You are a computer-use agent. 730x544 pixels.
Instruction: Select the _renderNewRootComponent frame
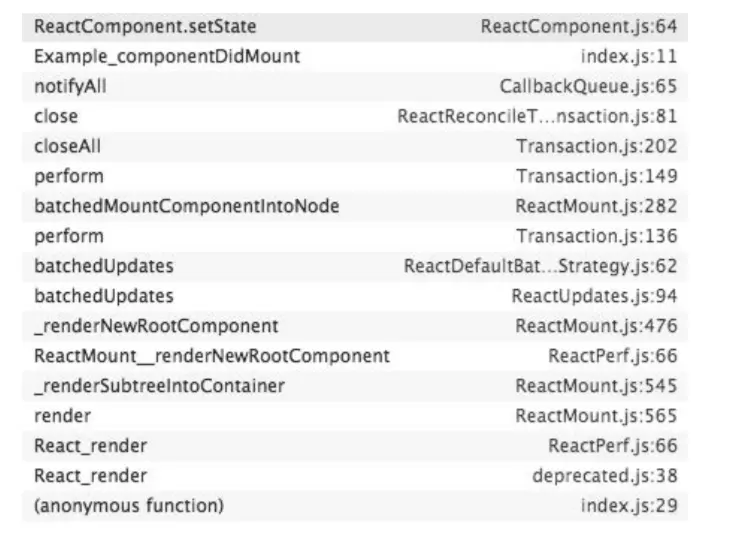pos(355,326)
